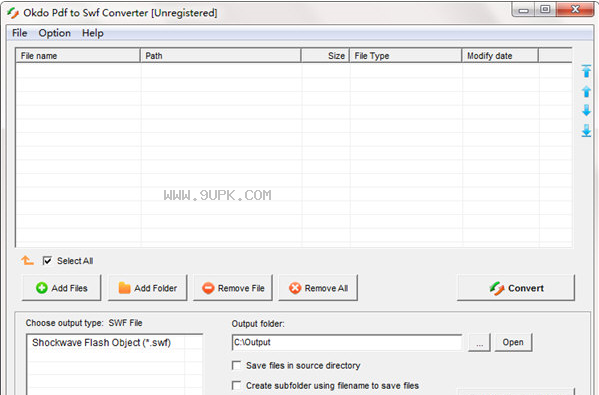Sort list by Path column header
The height and width of the screenshot is (395, 599).
(221, 56)
